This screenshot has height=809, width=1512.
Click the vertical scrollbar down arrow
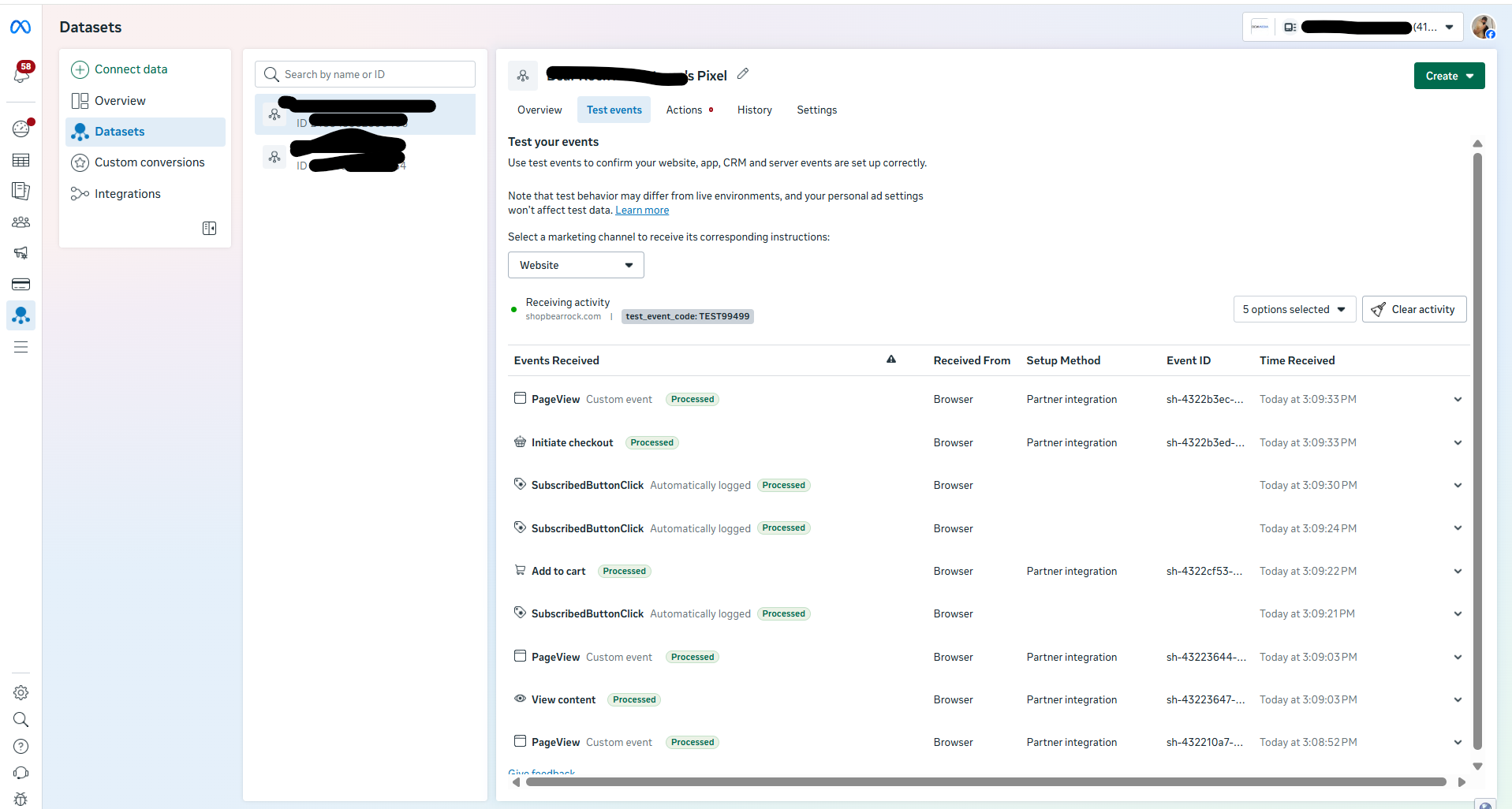pyautogui.click(x=1477, y=766)
